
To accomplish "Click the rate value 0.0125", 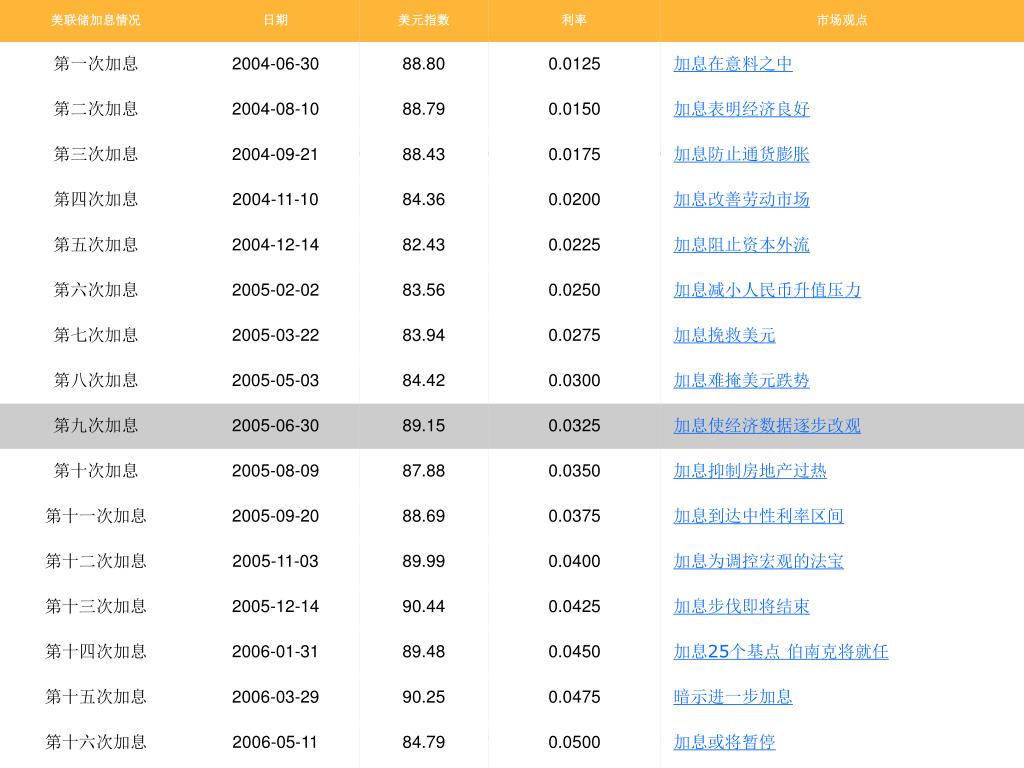I will click(574, 64).
